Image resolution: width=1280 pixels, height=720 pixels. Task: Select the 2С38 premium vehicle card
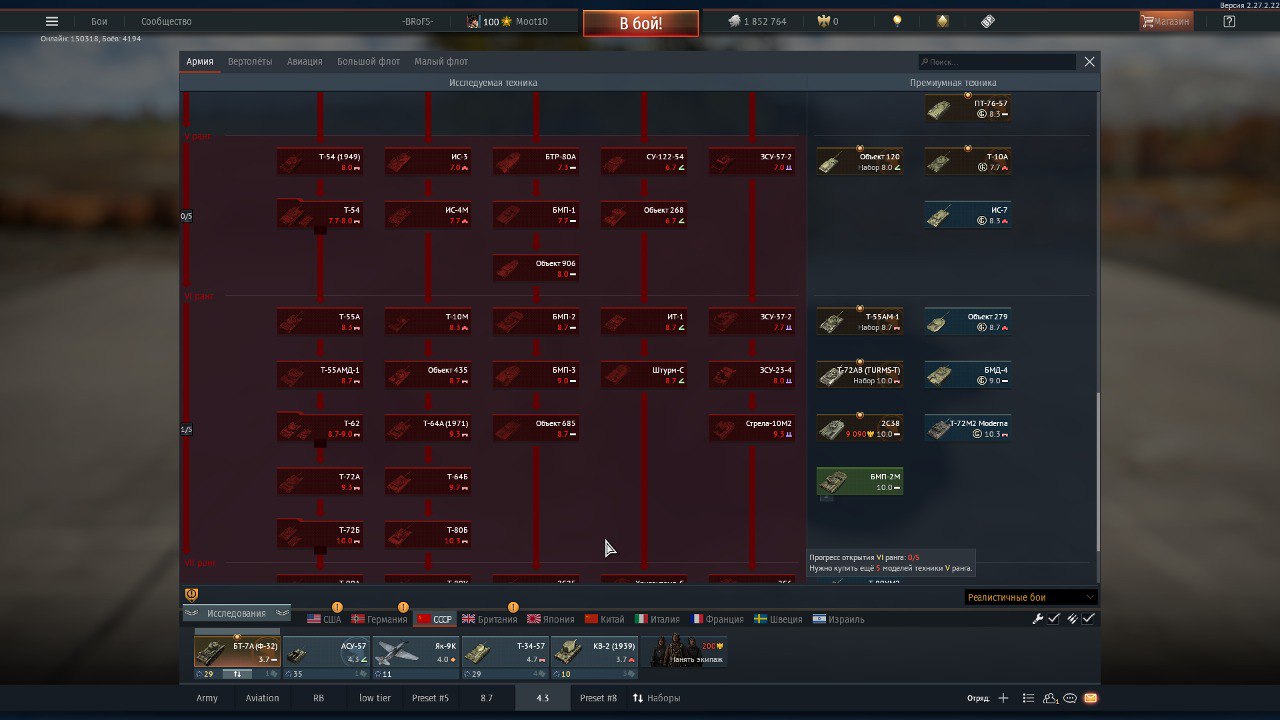coord(860,428)
